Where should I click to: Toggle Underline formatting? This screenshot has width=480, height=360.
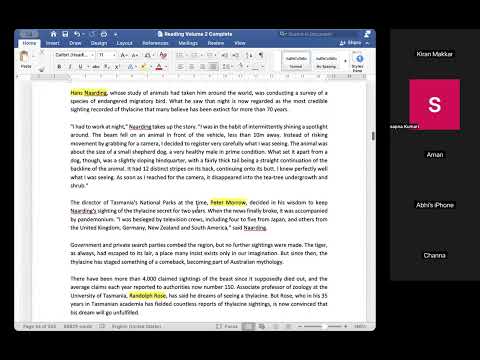pos(80,67)
